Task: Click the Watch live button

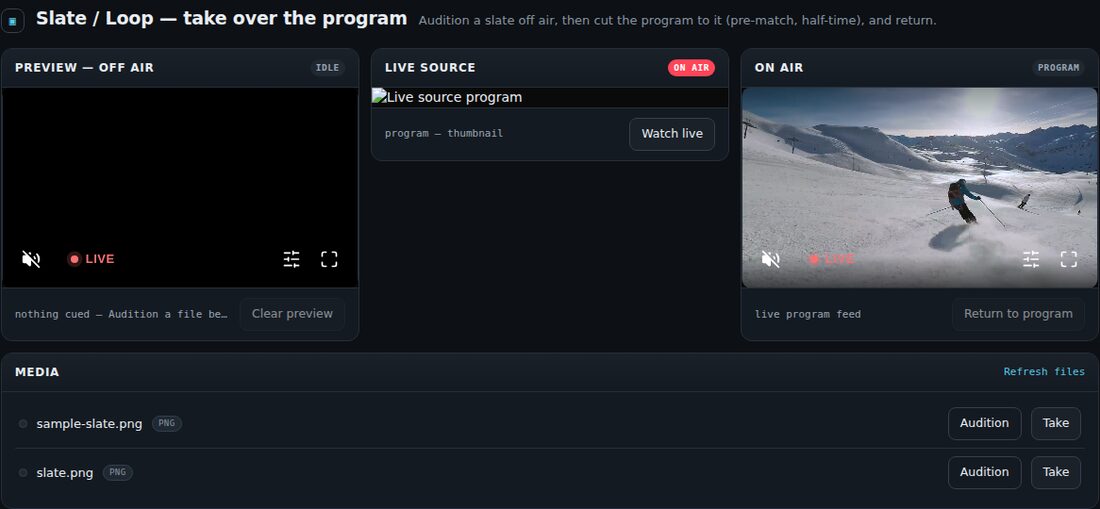Action: pyautogui.click(x=672, y=134)
